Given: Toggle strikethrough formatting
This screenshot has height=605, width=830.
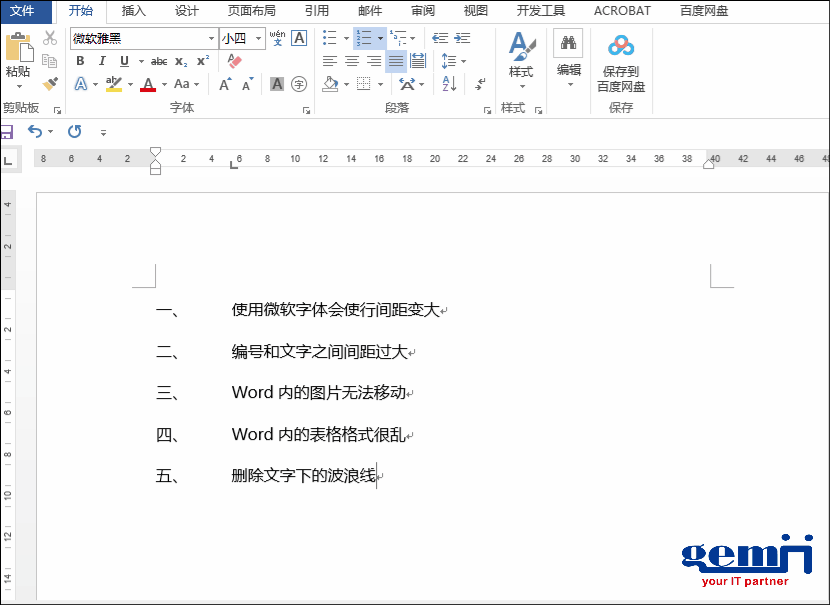Looking at the screenshot, I should coord(161,59).
